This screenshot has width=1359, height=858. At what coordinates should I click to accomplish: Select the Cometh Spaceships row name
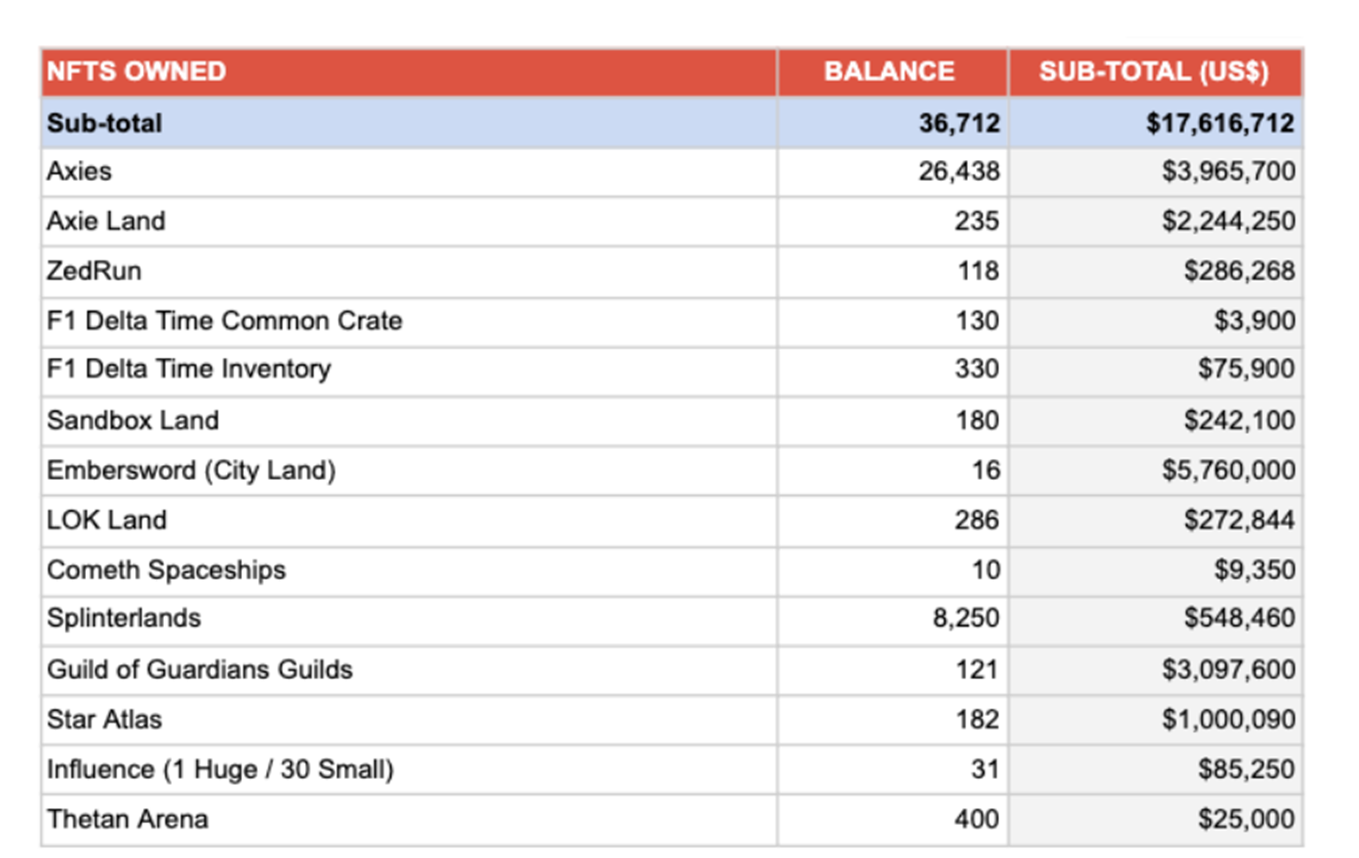click(x=409, y=570)
